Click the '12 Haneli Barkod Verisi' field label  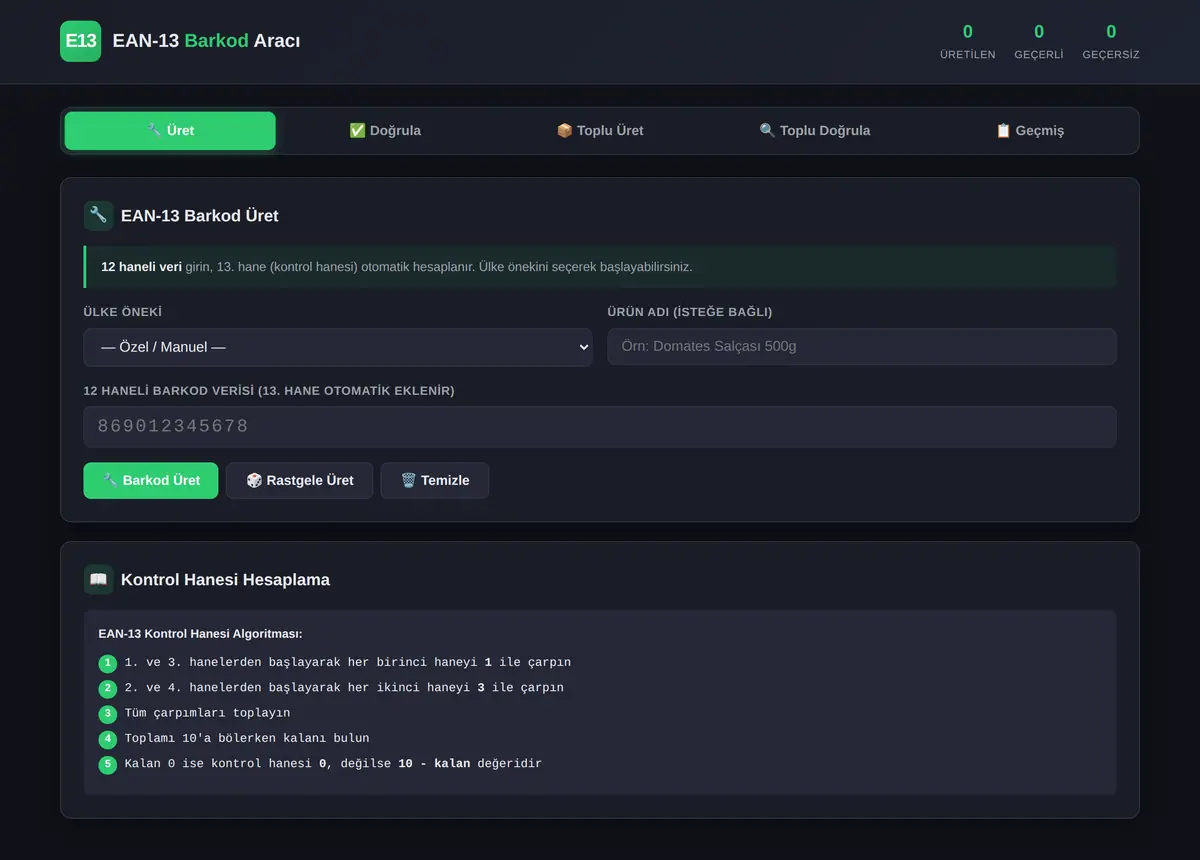[269, 391]
